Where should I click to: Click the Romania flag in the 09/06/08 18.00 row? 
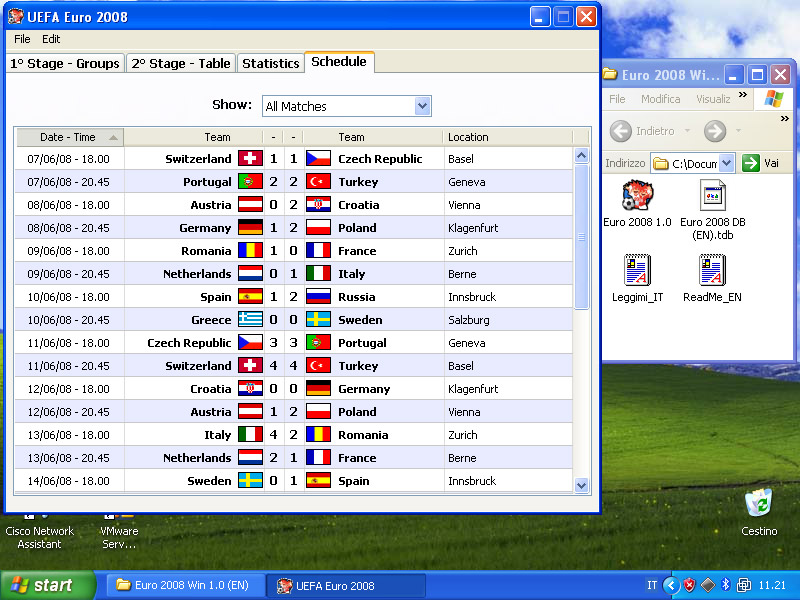point(251,251)
